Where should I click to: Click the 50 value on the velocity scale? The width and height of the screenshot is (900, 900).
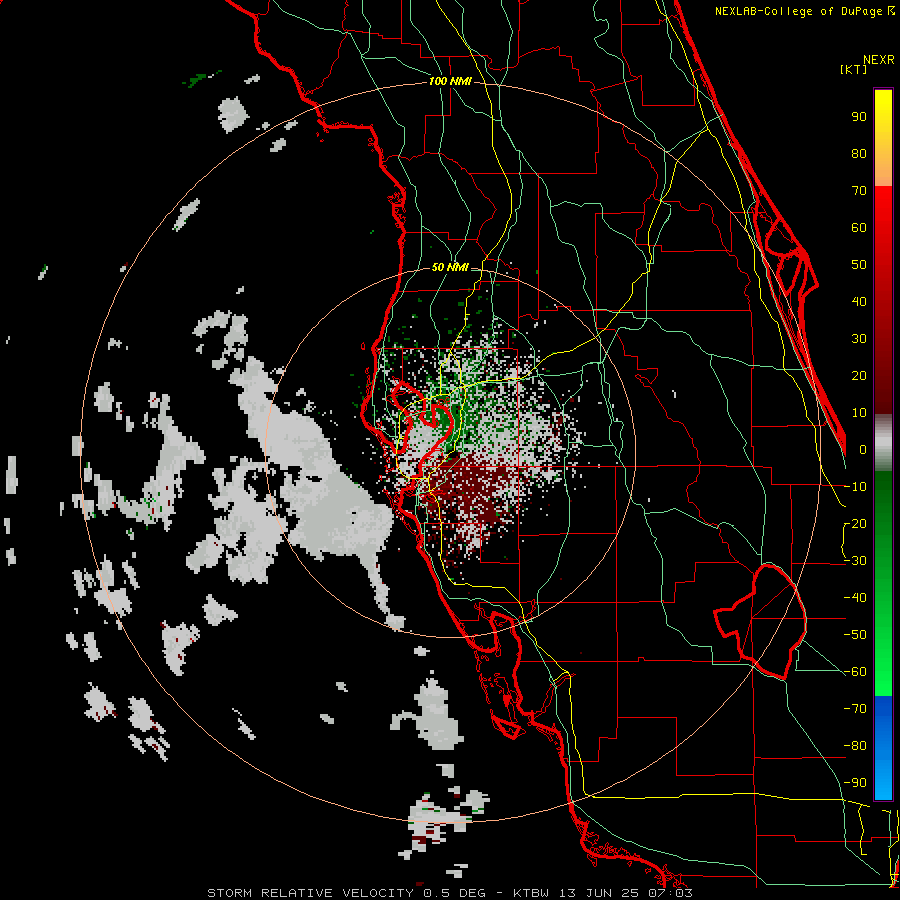tap(859, 264)
